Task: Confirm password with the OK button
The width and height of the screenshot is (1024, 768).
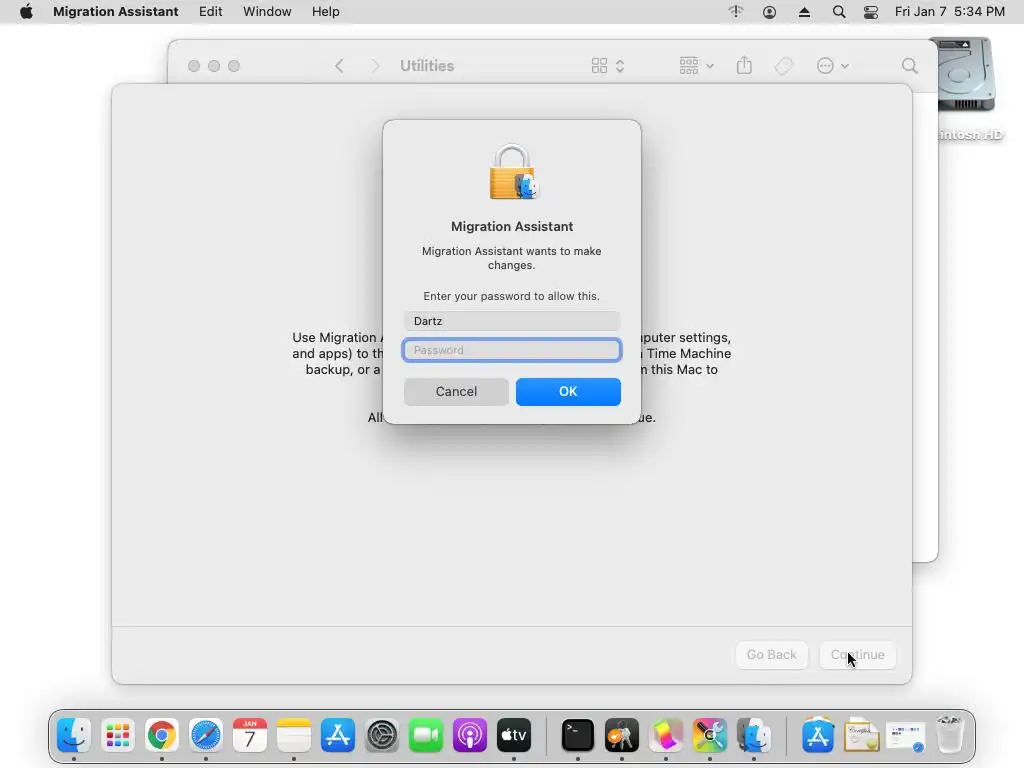Action: coord(568,392)
